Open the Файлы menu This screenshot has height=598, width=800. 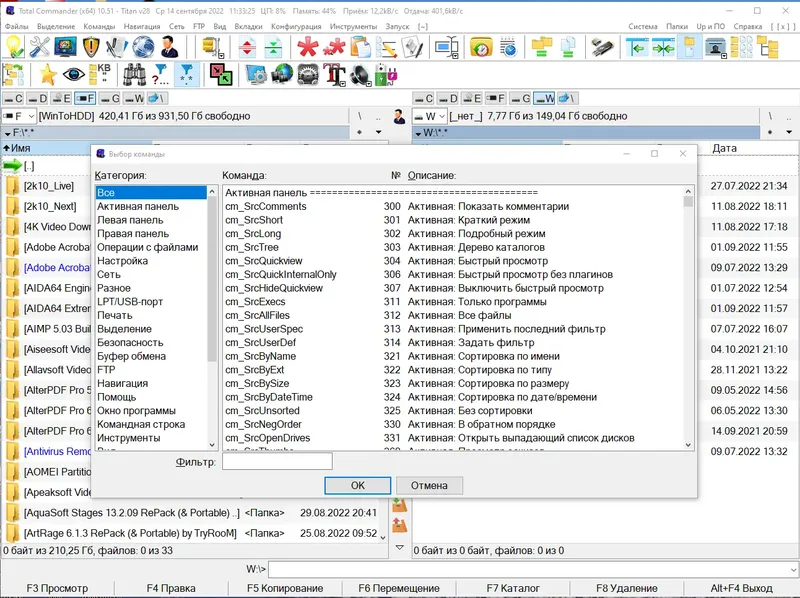[x=17, y=27]
